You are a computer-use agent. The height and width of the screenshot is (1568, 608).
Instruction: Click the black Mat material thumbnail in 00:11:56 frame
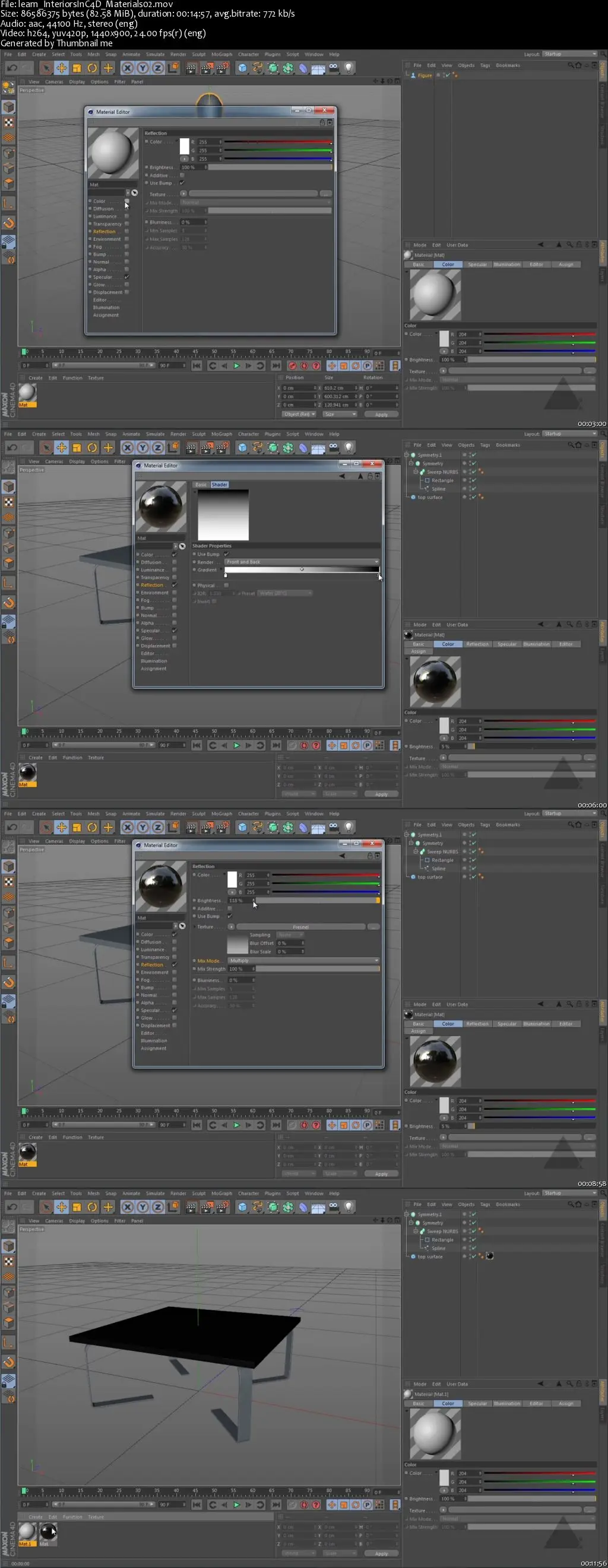(x=49, y=1532)
